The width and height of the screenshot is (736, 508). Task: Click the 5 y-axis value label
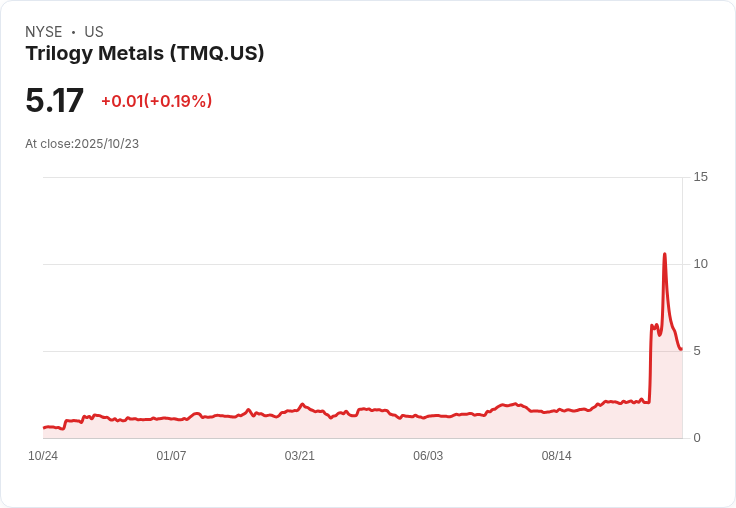(697, 351)
